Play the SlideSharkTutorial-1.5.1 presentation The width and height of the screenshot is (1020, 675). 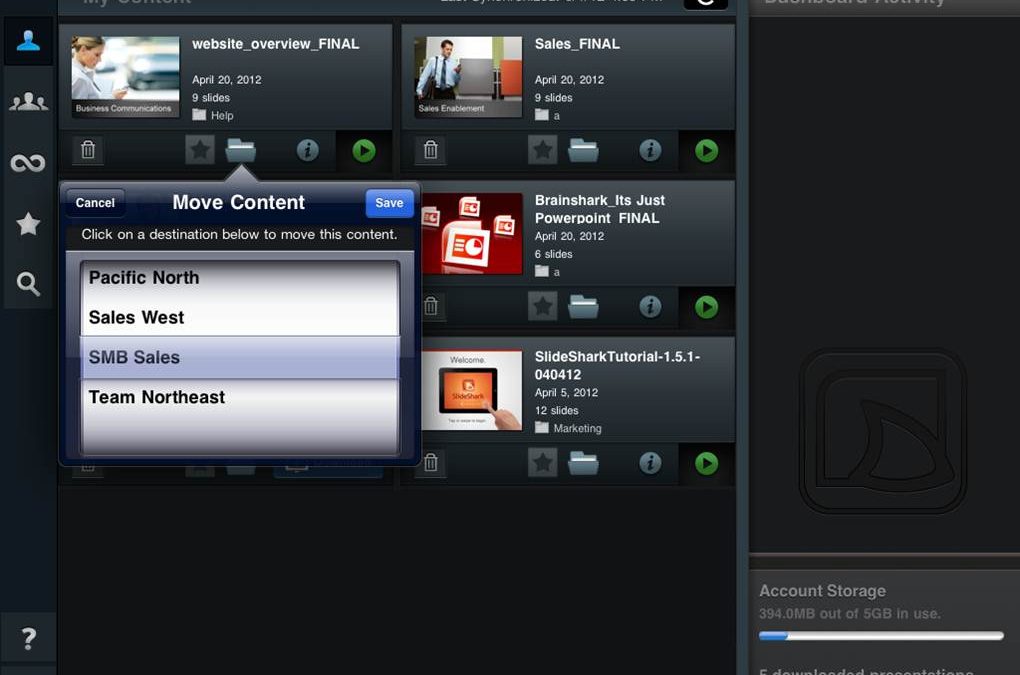tap(706, 464)
